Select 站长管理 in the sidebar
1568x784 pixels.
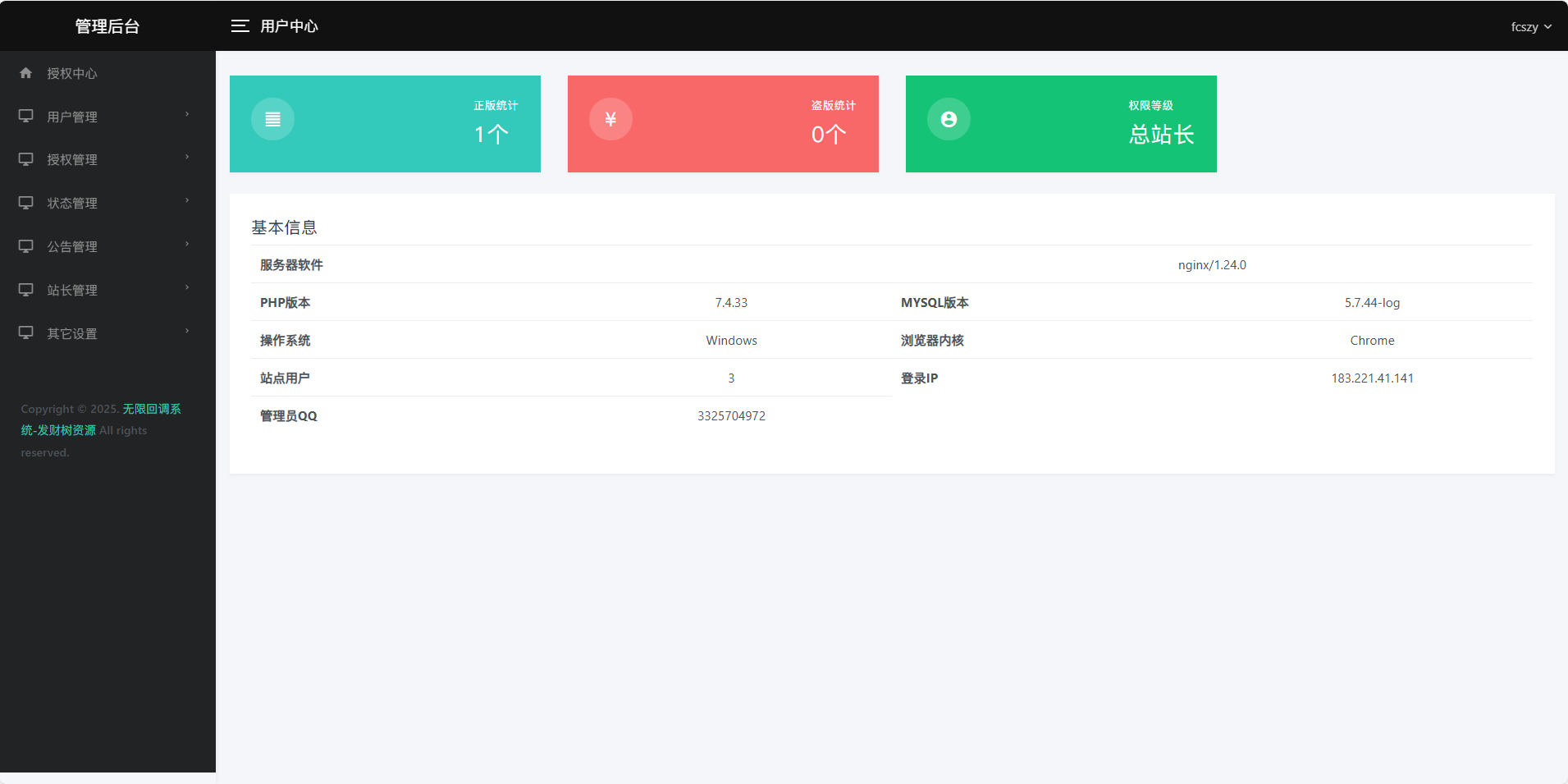107,290
